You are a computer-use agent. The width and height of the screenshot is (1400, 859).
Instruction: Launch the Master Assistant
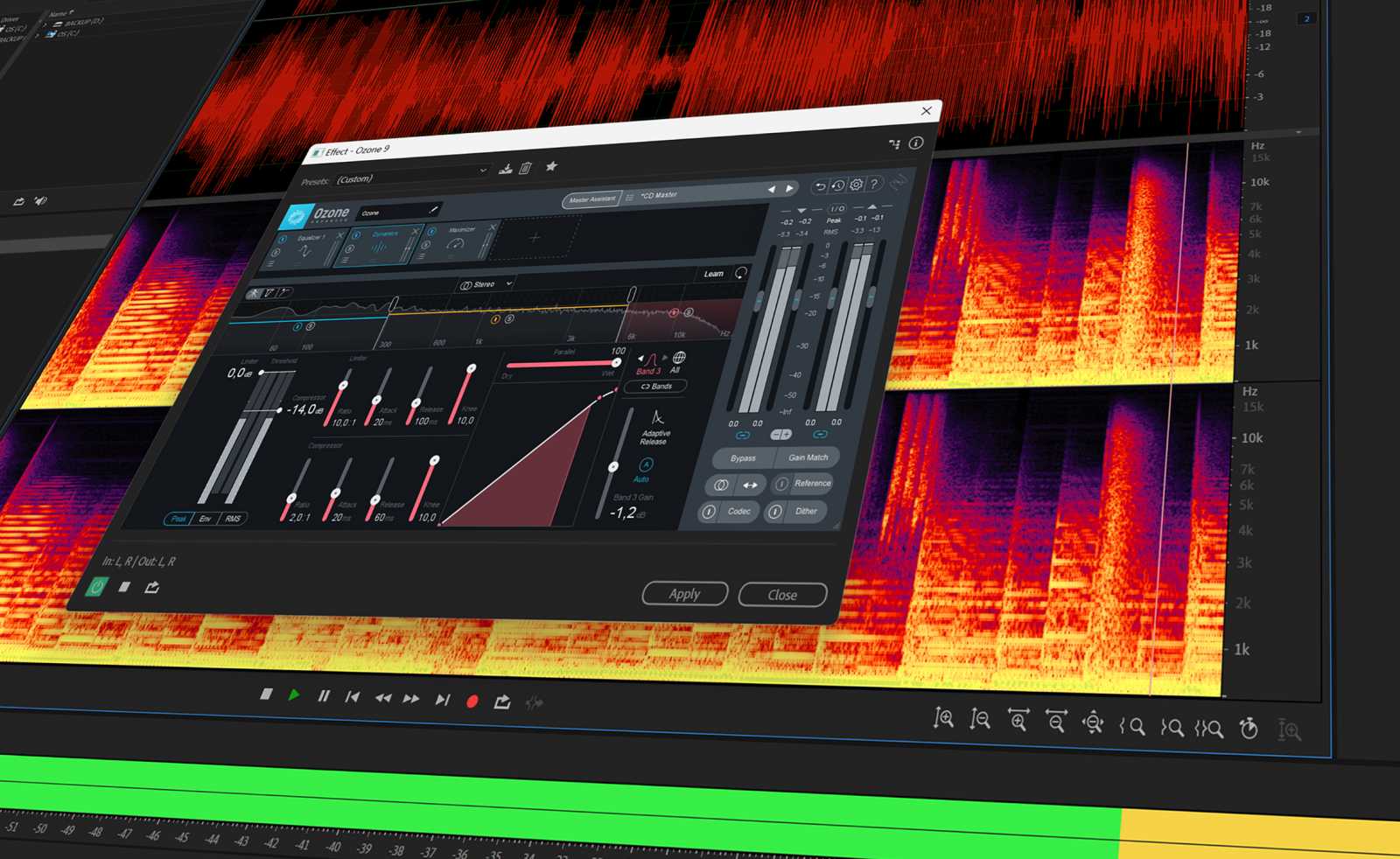(x=591, y=199)
